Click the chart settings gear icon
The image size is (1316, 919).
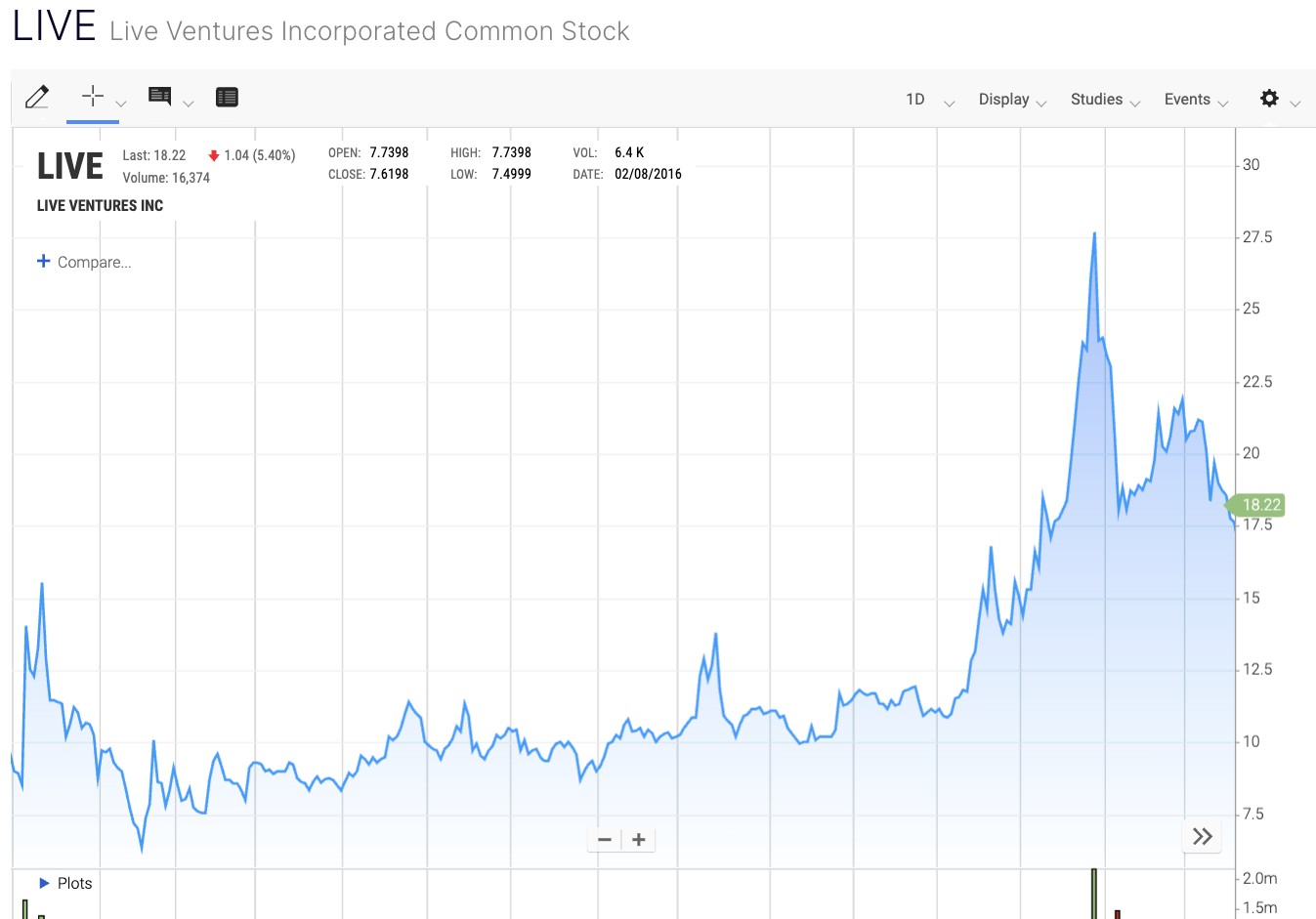pos(1269,98)
